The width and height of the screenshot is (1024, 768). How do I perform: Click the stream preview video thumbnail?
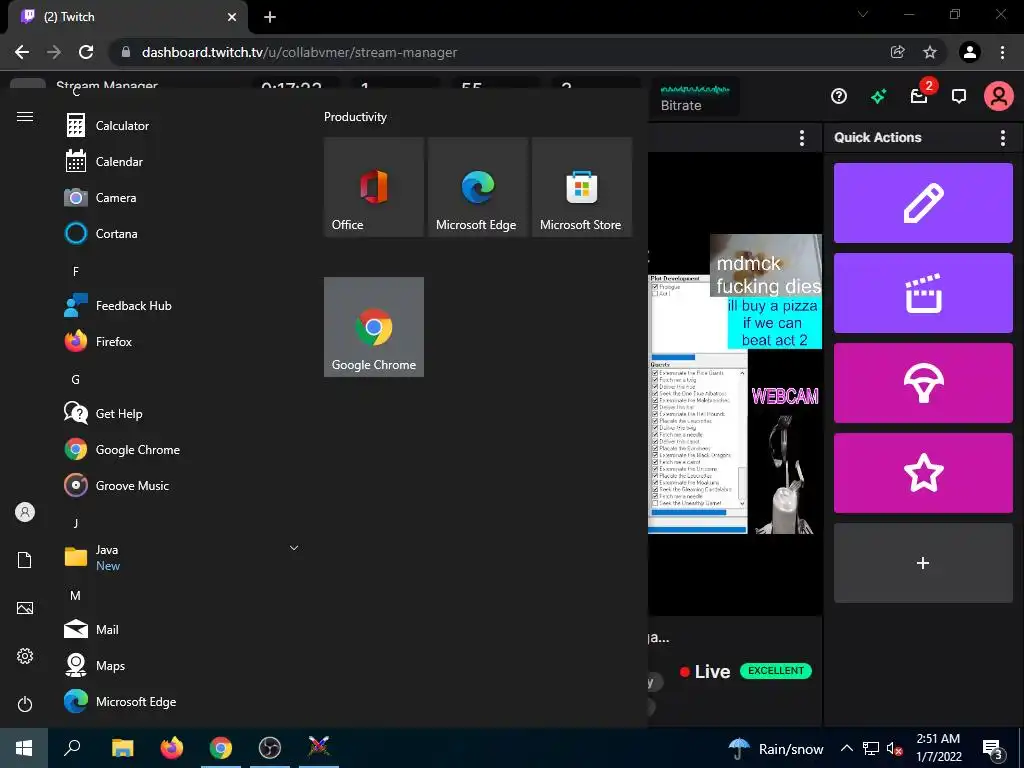[x=735, y=383]
